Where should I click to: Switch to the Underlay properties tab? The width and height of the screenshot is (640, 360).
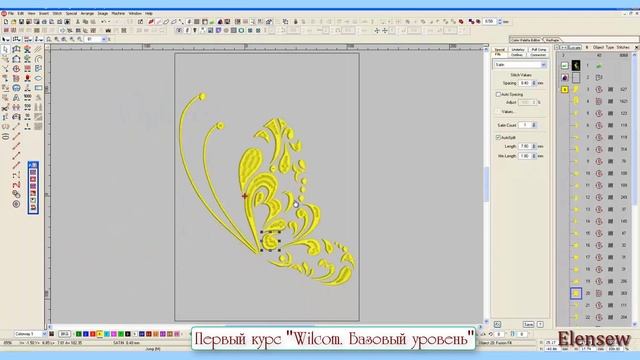(x=518, y=49)
